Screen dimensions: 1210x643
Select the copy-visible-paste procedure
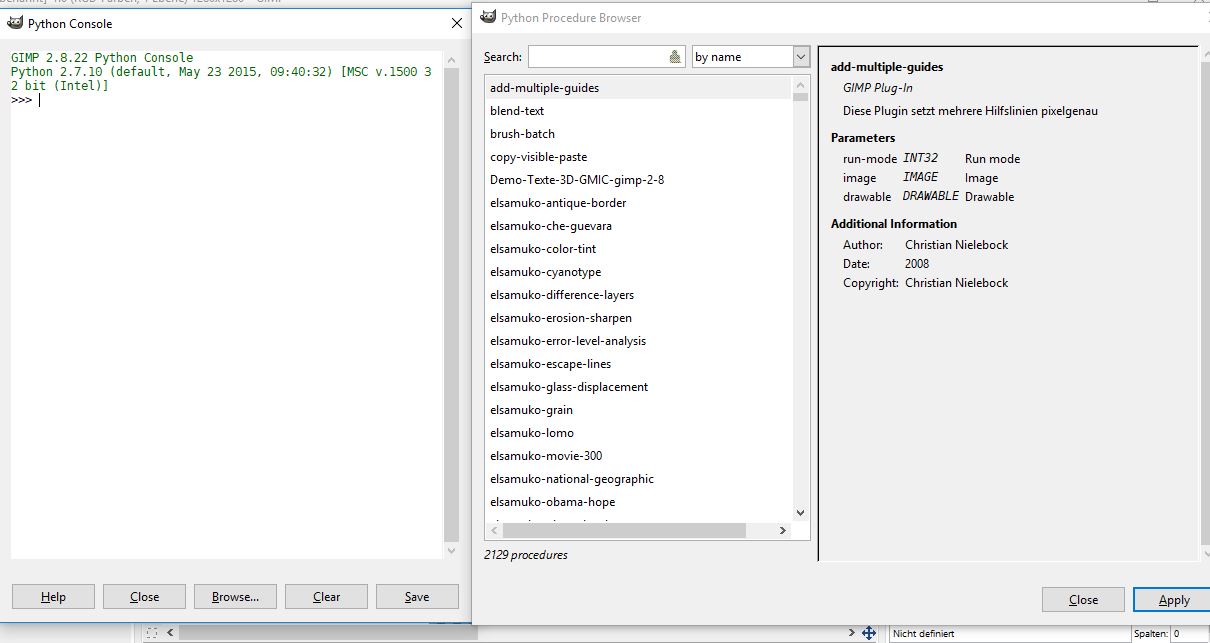(639, 157)
